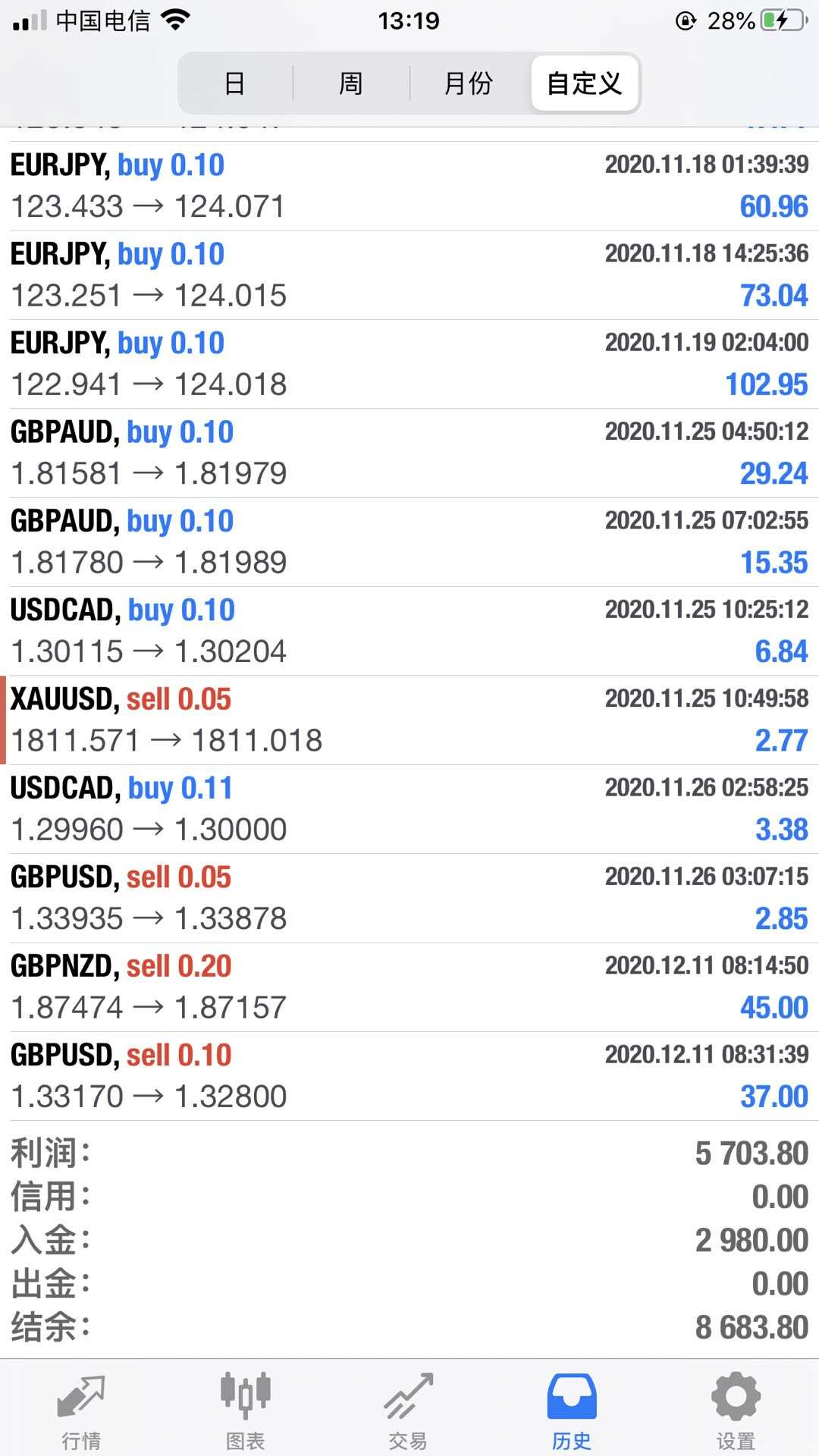Image resolution: width=819 pixels, height=1456 pixels.
Task: Tap the 利润 profit total 5 703.80
Action: pyautogui.click(x=751, y=1153)
